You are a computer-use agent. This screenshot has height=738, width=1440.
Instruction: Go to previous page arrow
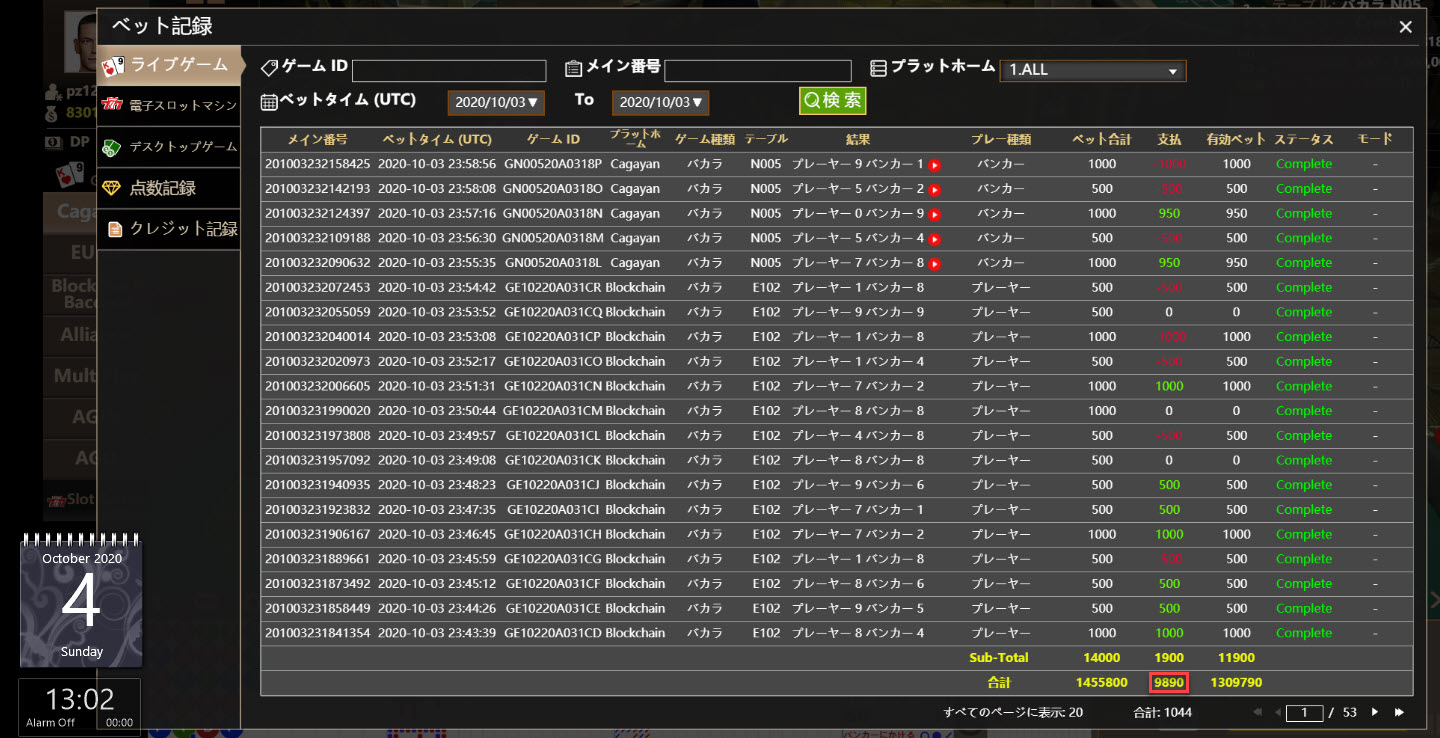[1278, 712]
